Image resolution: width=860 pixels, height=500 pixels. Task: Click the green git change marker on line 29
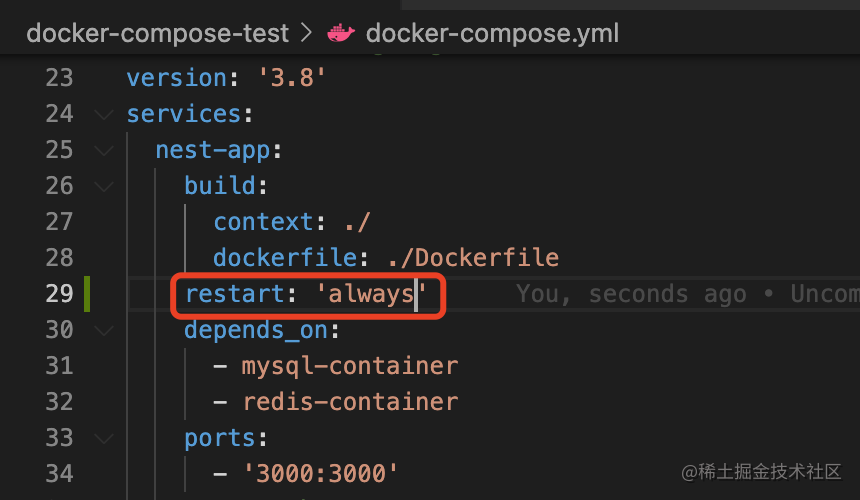tap(87, 294)
